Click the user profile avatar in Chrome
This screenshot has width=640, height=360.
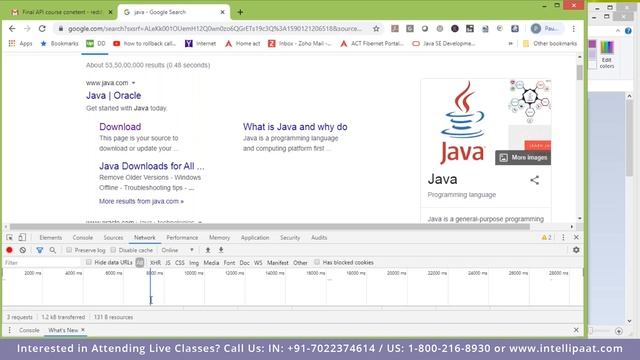[536, 29]
